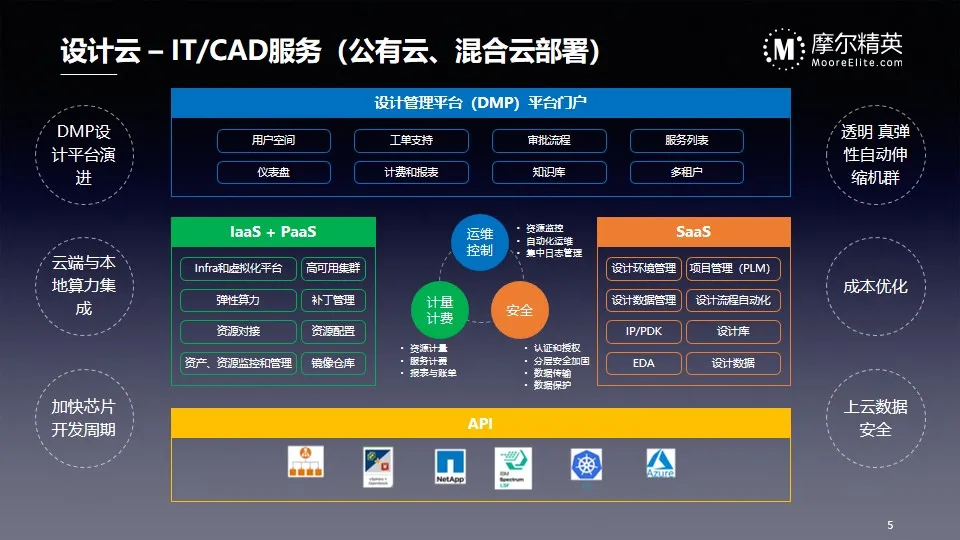Click the 资源监控 bullet text
This screenshot has height=540, width=960.
[545, 228]
